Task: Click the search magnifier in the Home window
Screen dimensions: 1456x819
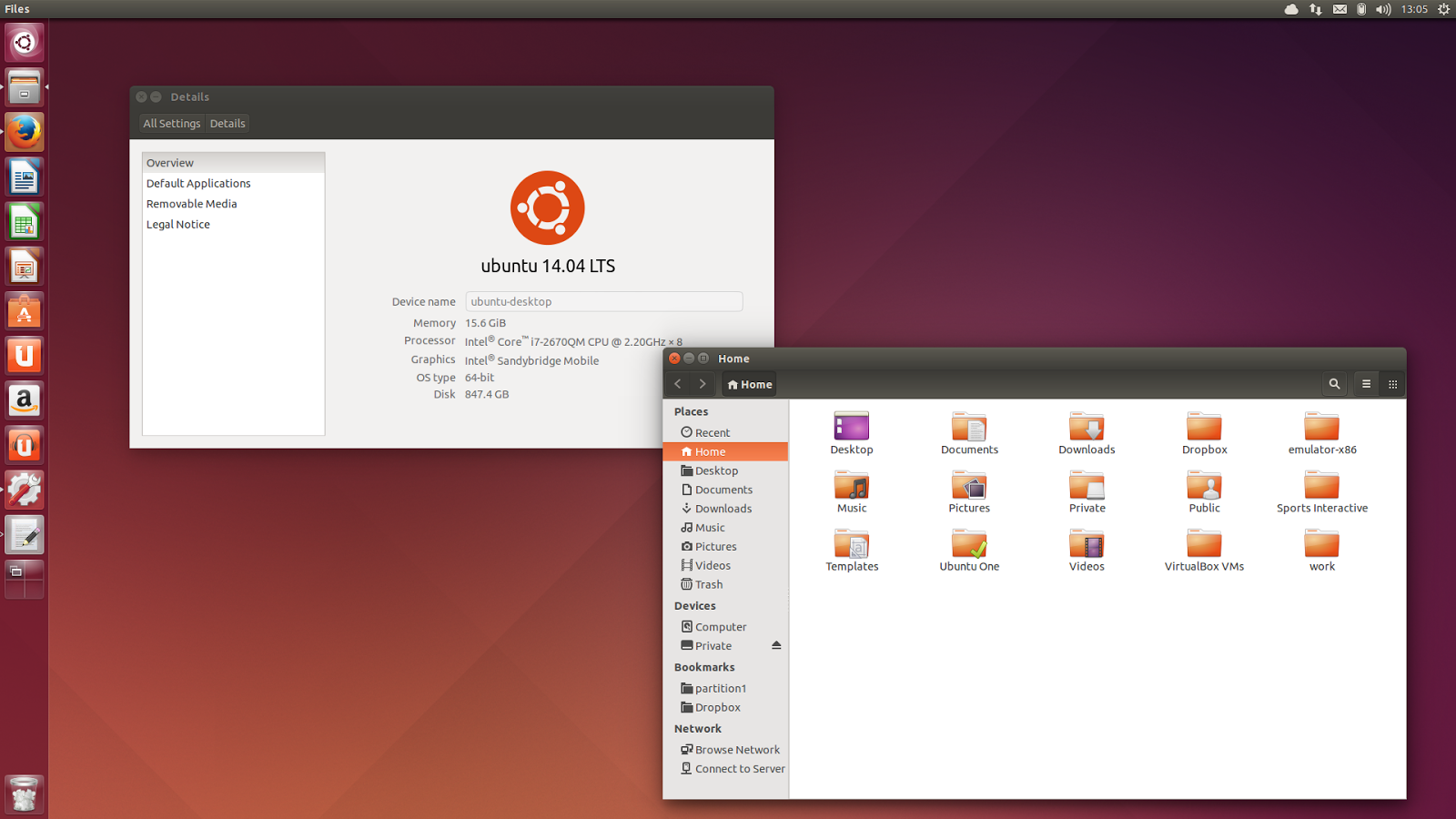Action: [1334, 383]
